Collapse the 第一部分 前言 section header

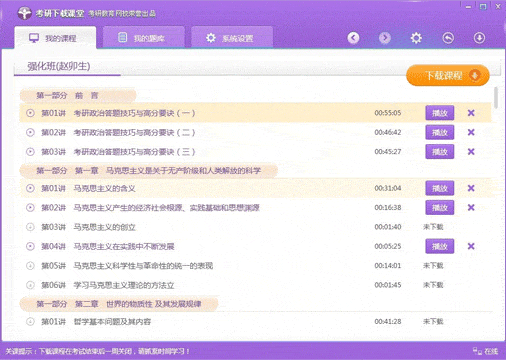click(x=78, y=96)
